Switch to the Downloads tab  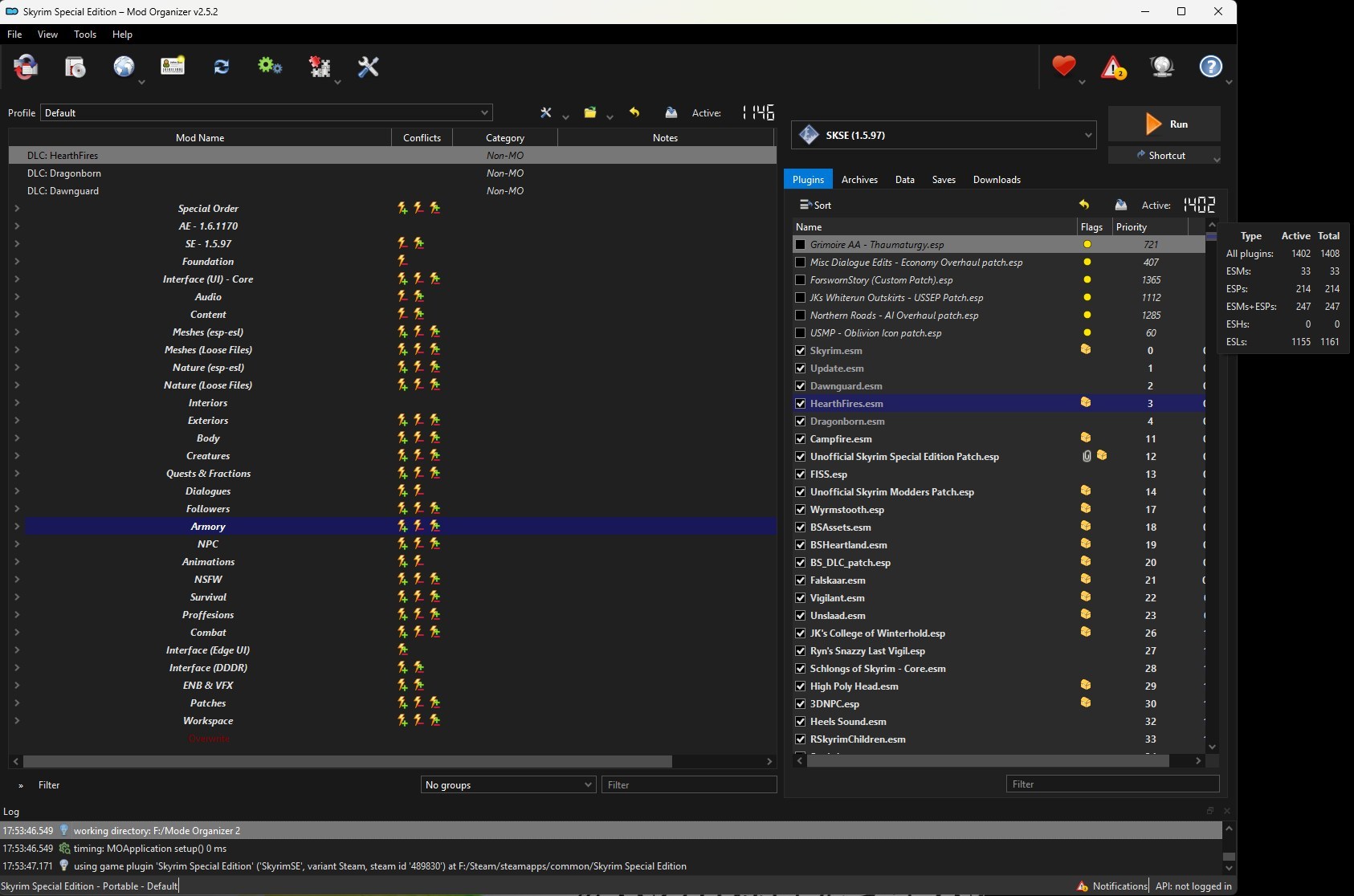[x=997, y=179]
